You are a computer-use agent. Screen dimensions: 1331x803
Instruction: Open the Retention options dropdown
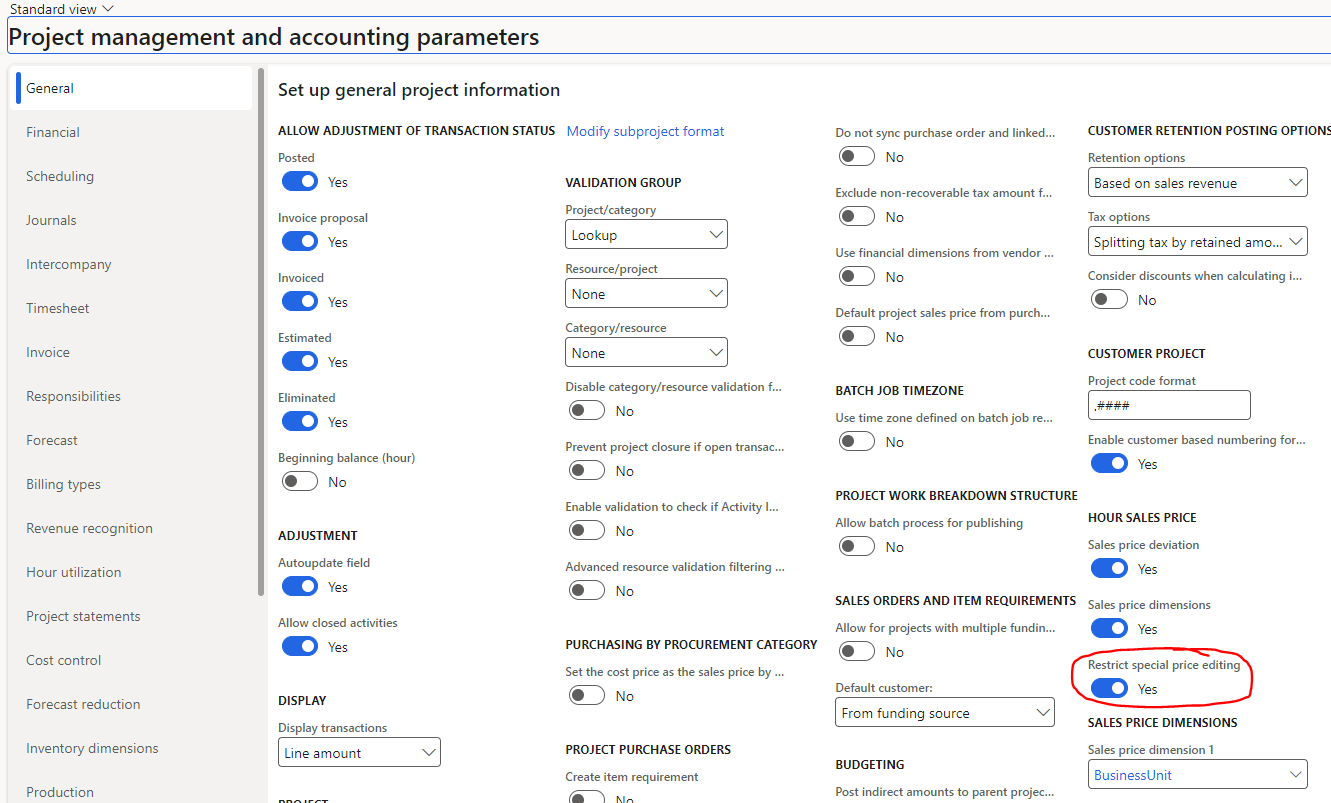coord(1198,182)
